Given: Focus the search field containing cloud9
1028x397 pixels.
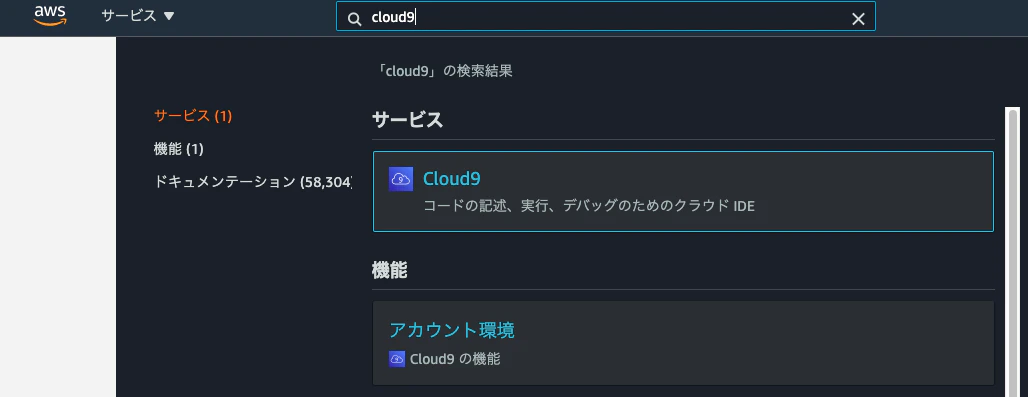Looking at the screenshot, I should 605,17.
